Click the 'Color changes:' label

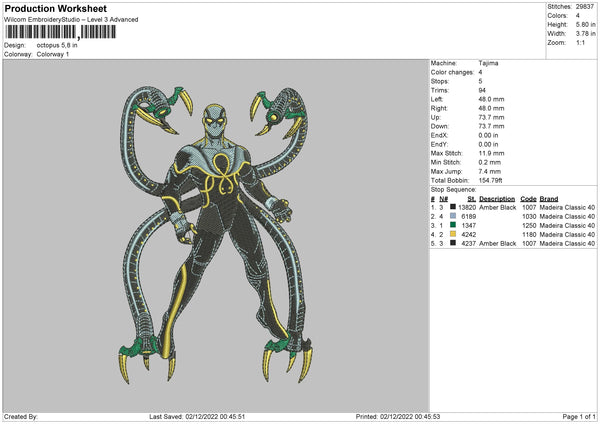[452, 72]
